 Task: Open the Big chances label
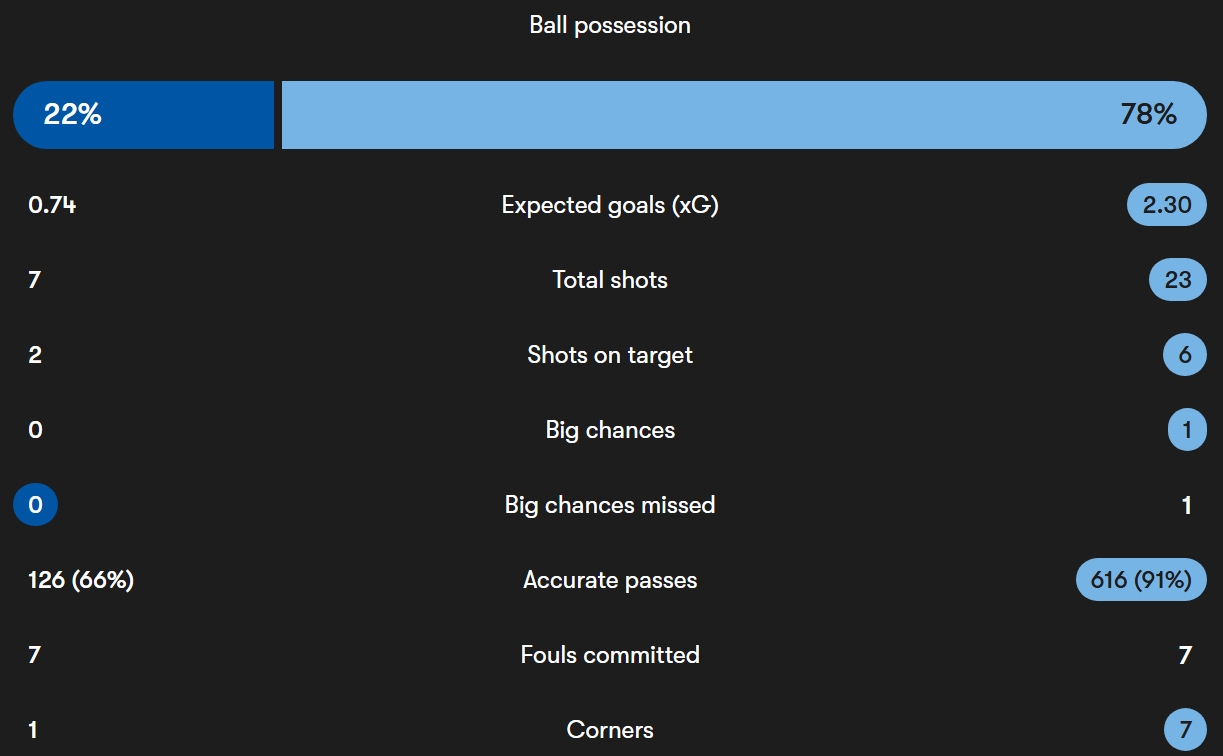pos(610,430)
